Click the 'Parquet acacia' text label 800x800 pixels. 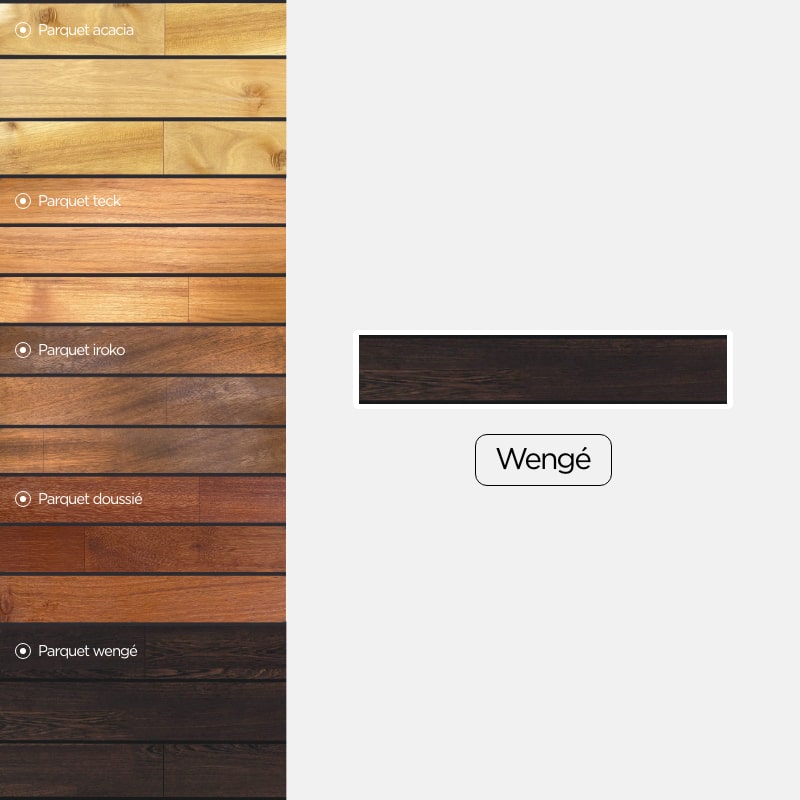point(86,30)
